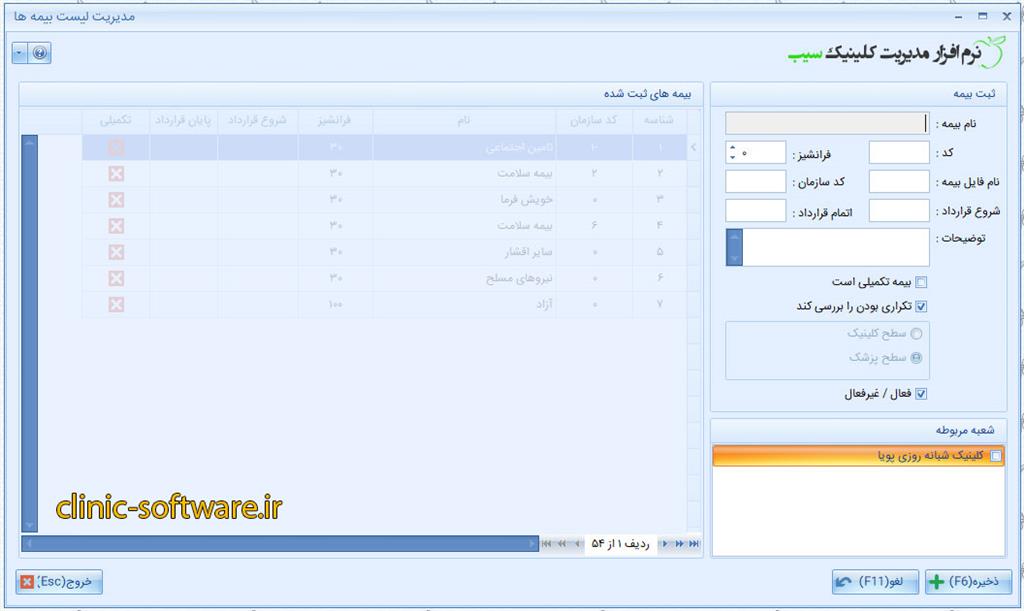1024x611 pixels.
Task: Uncheck تکراری بودن را بررسی کند
Action: [x=921, y=307]
